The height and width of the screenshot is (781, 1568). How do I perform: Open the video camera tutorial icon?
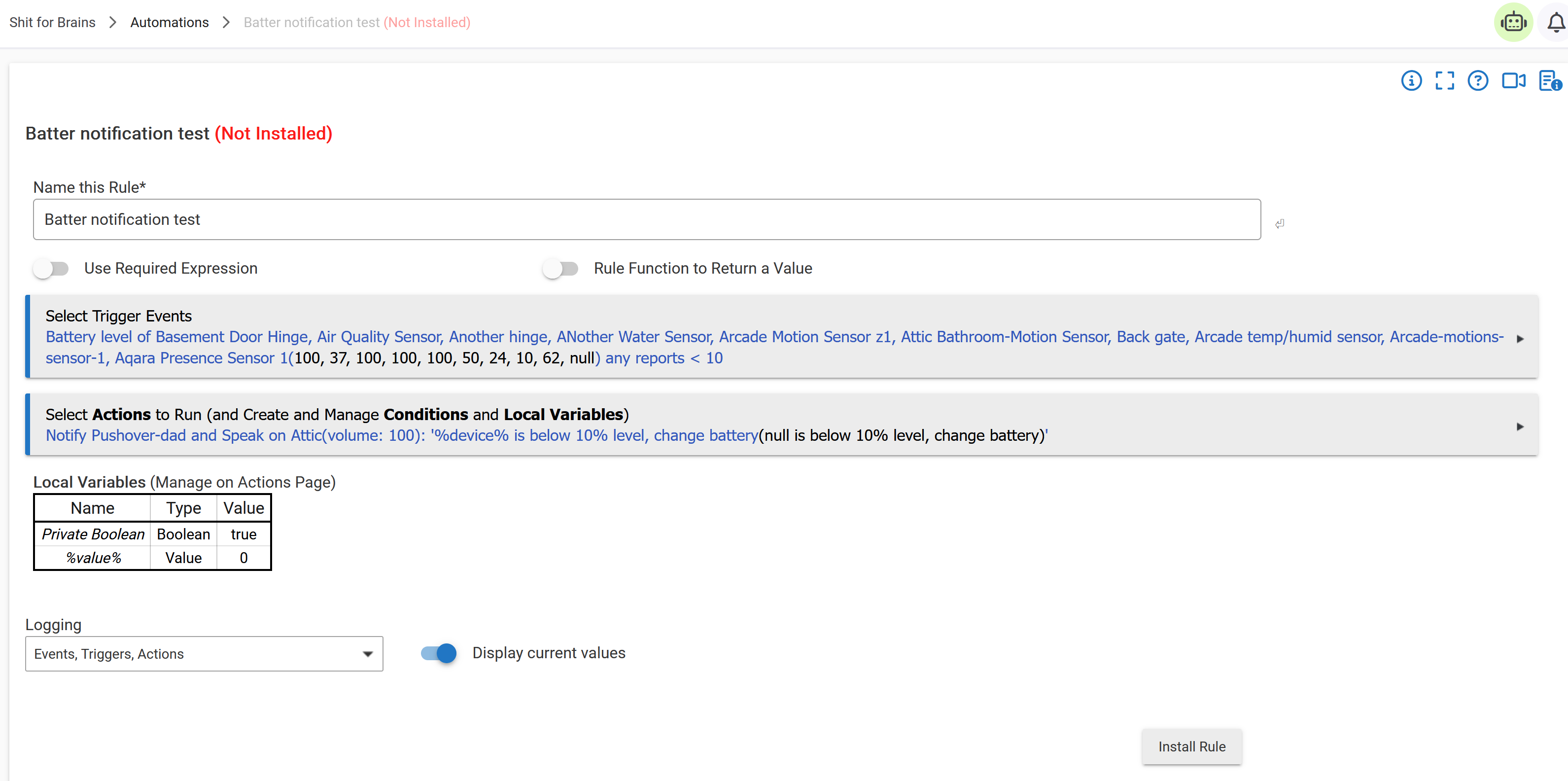[x=1513, y=80]
